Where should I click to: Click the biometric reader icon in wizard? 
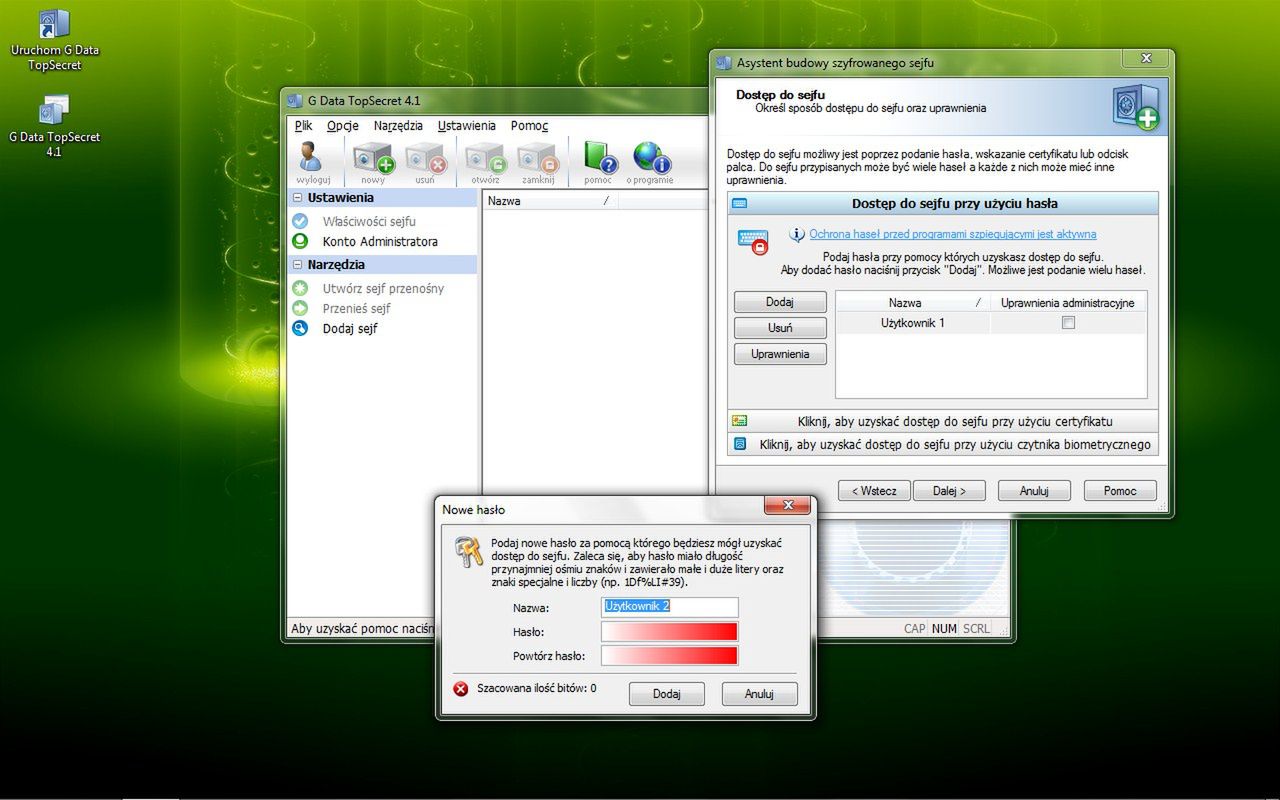740,444
